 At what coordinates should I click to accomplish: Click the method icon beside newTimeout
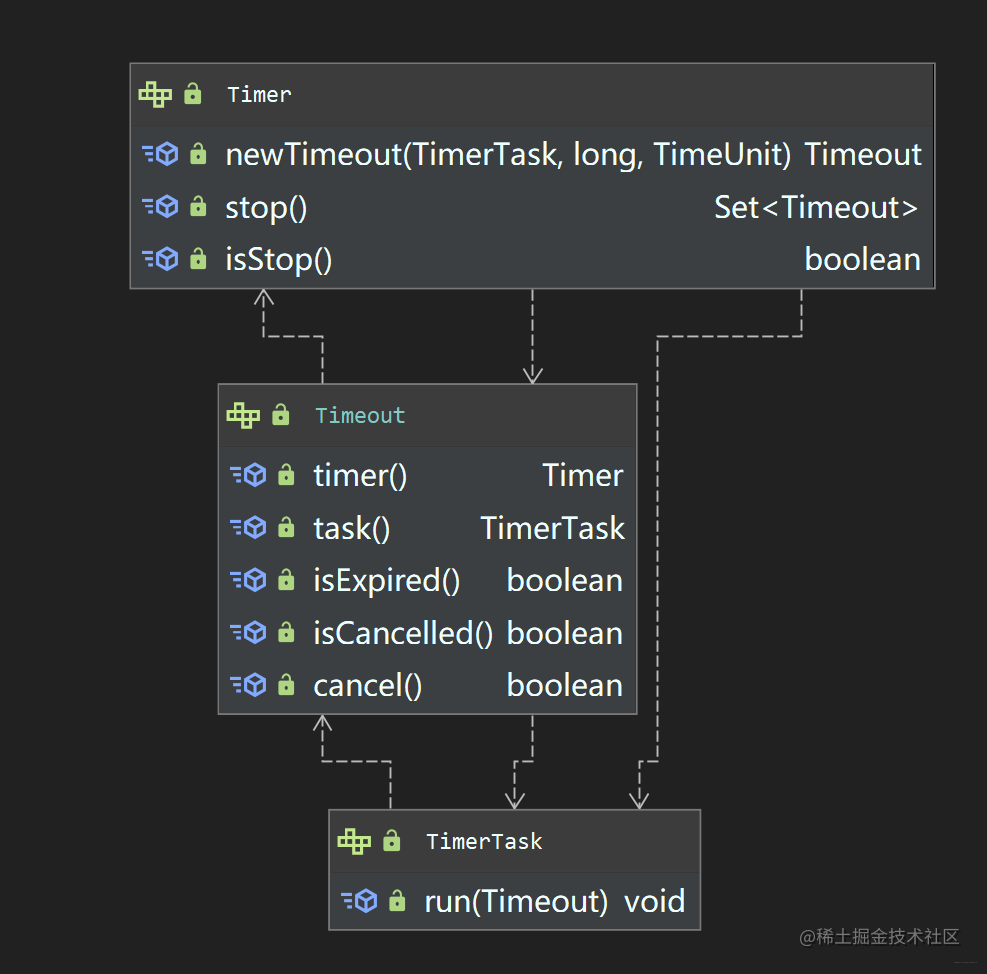coord(161,154)
